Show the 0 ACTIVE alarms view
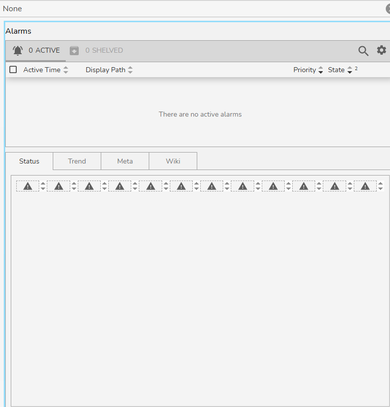The height and width of the screenshot is (407, 390). [x=44, y=50]
